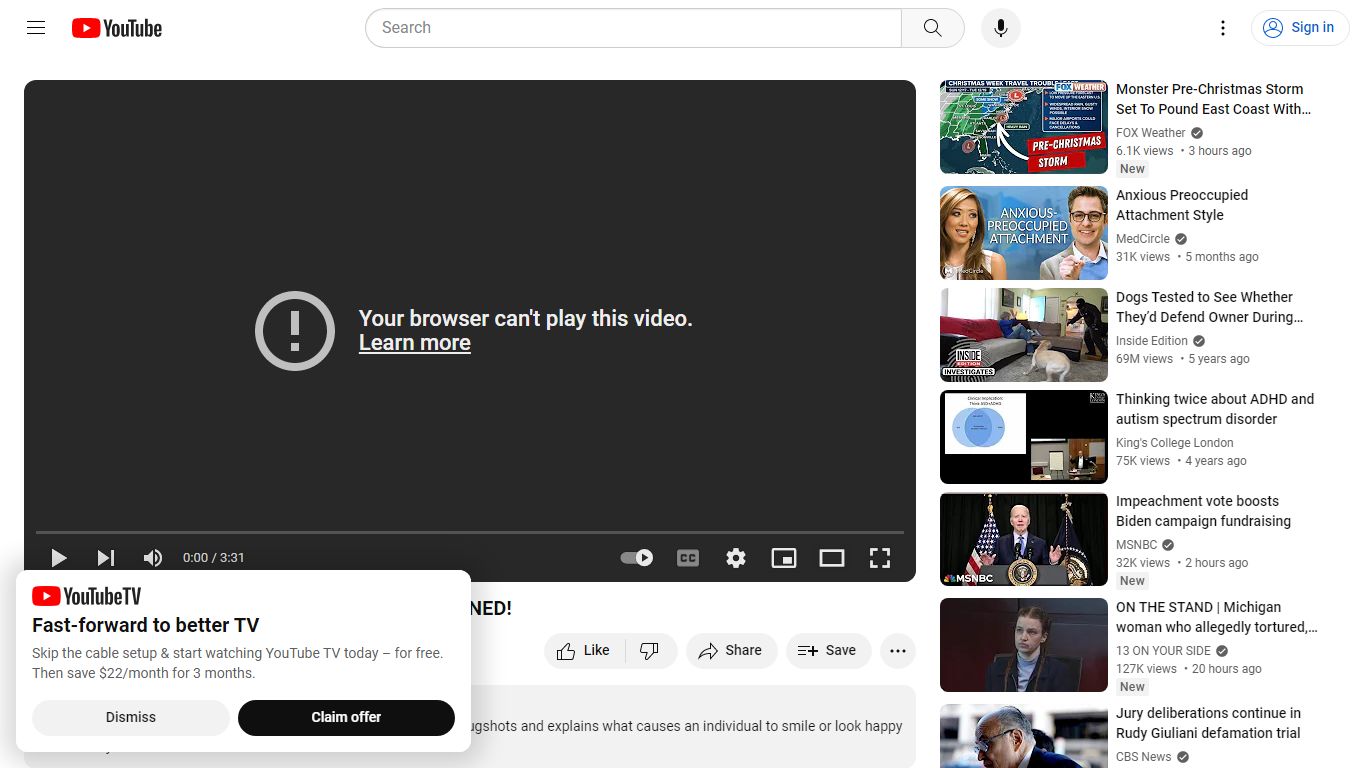Focus the search input field
Image resolution: width=1366 pixels, height=768 pixels.
(x=633, y=28)
